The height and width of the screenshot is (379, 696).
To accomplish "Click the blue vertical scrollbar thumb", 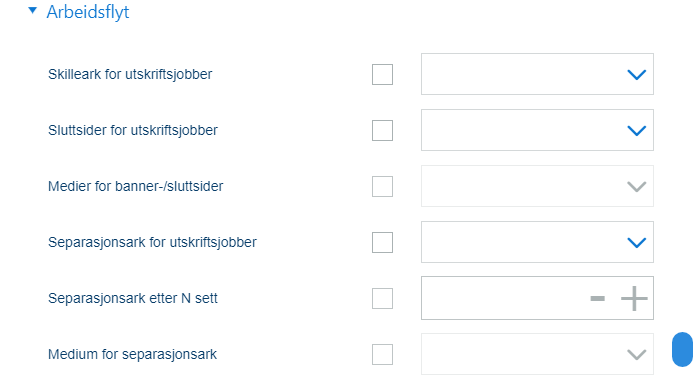I will coord(682,350).
